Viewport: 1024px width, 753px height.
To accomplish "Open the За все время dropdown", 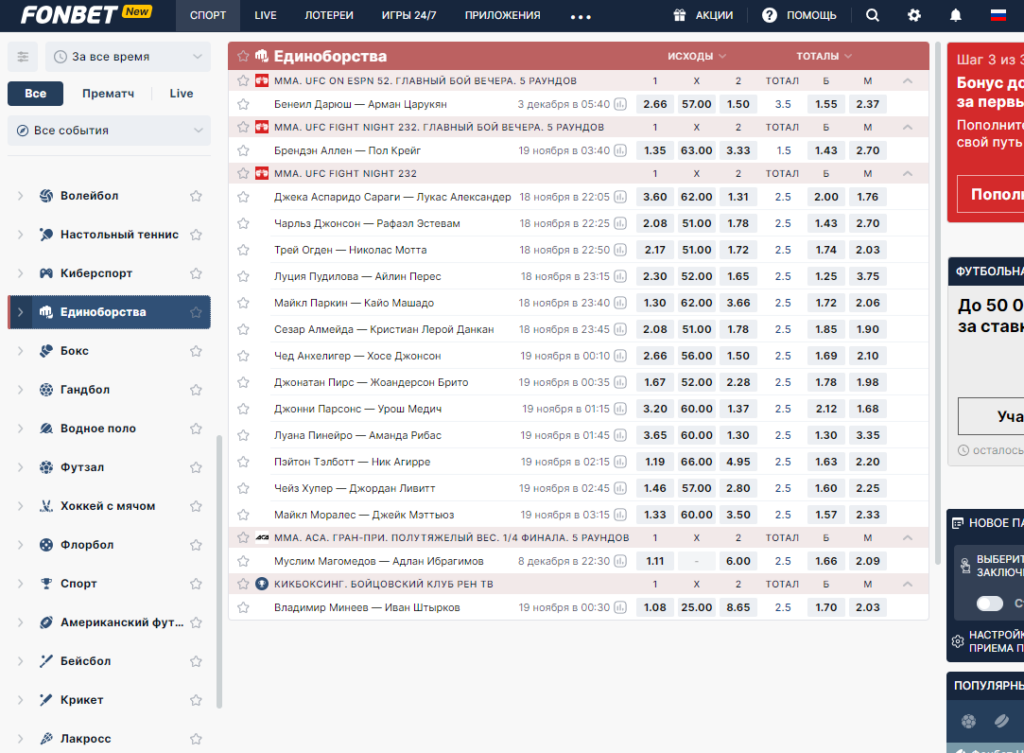I will tap(128, 57).
